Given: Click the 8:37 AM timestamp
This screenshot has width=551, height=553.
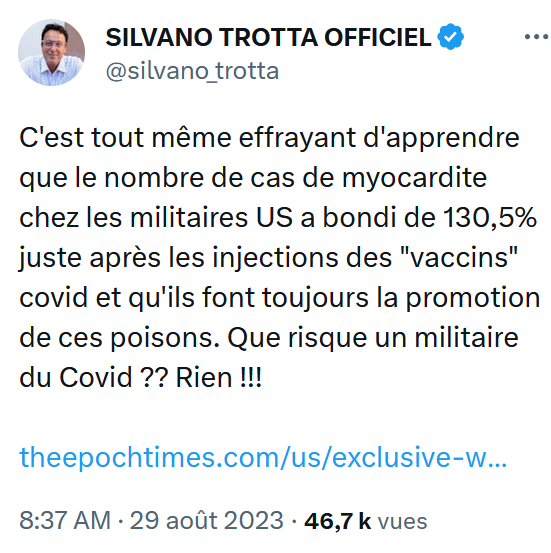Looking at the screenshot, I should coord(65,520).
